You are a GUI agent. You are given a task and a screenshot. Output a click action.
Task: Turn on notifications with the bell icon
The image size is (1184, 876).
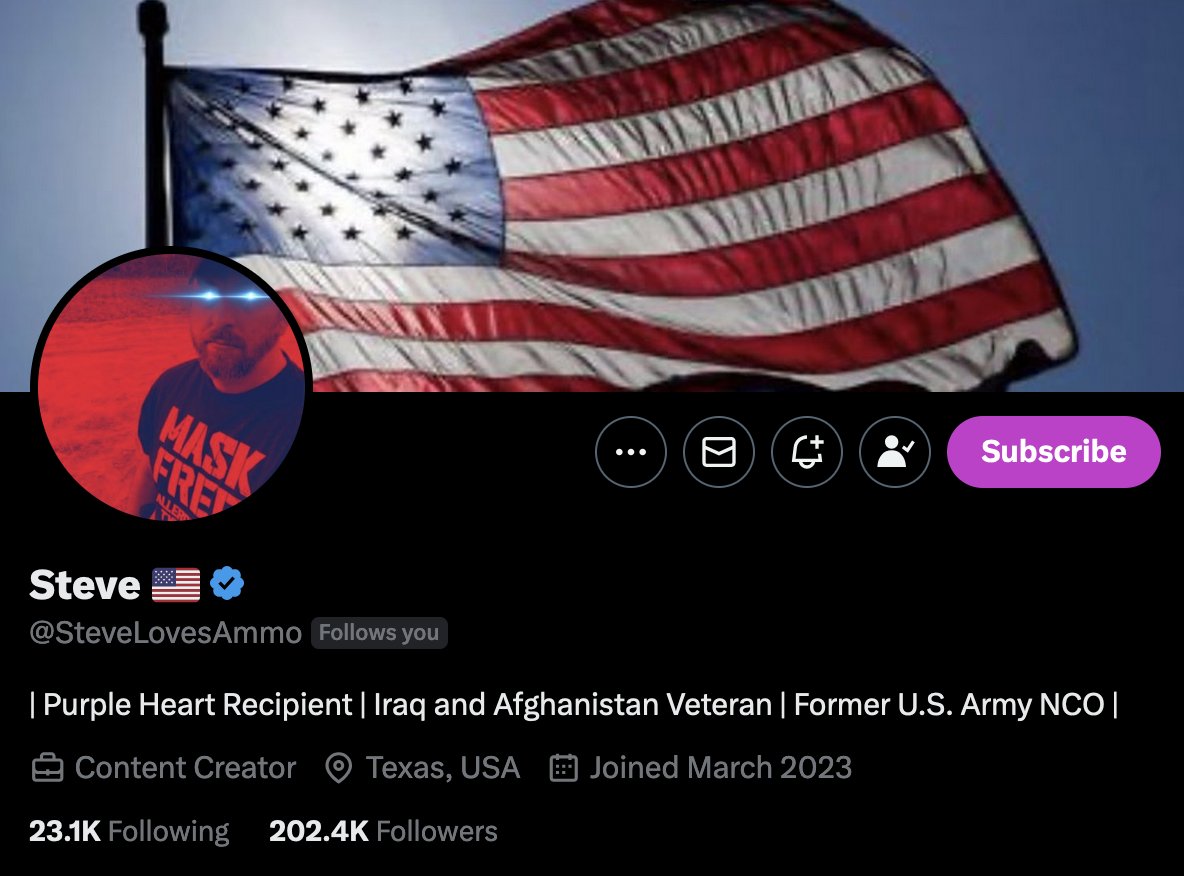[806, 452]
